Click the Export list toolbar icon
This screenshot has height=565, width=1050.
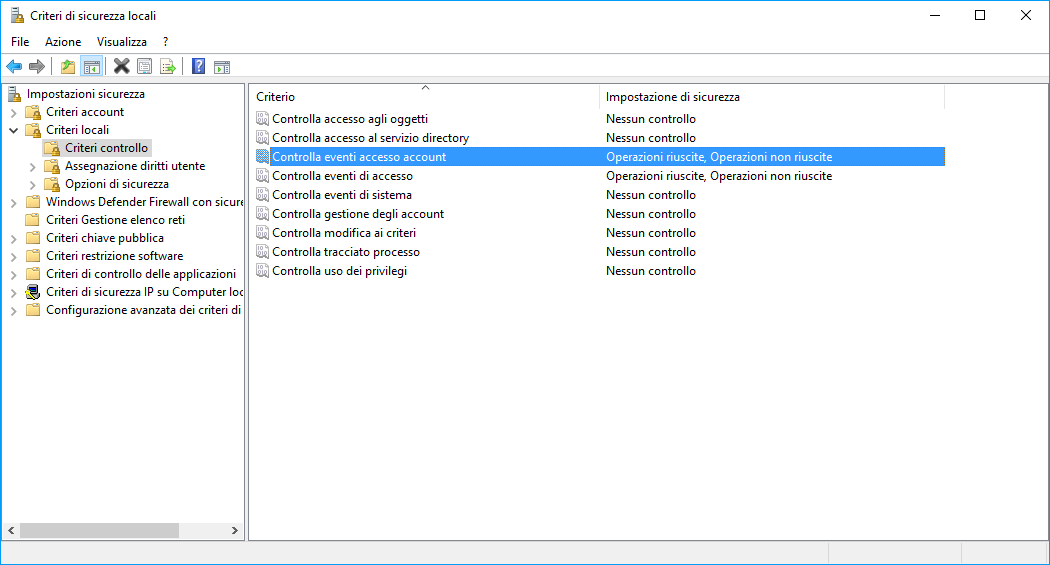coord(167,66)
